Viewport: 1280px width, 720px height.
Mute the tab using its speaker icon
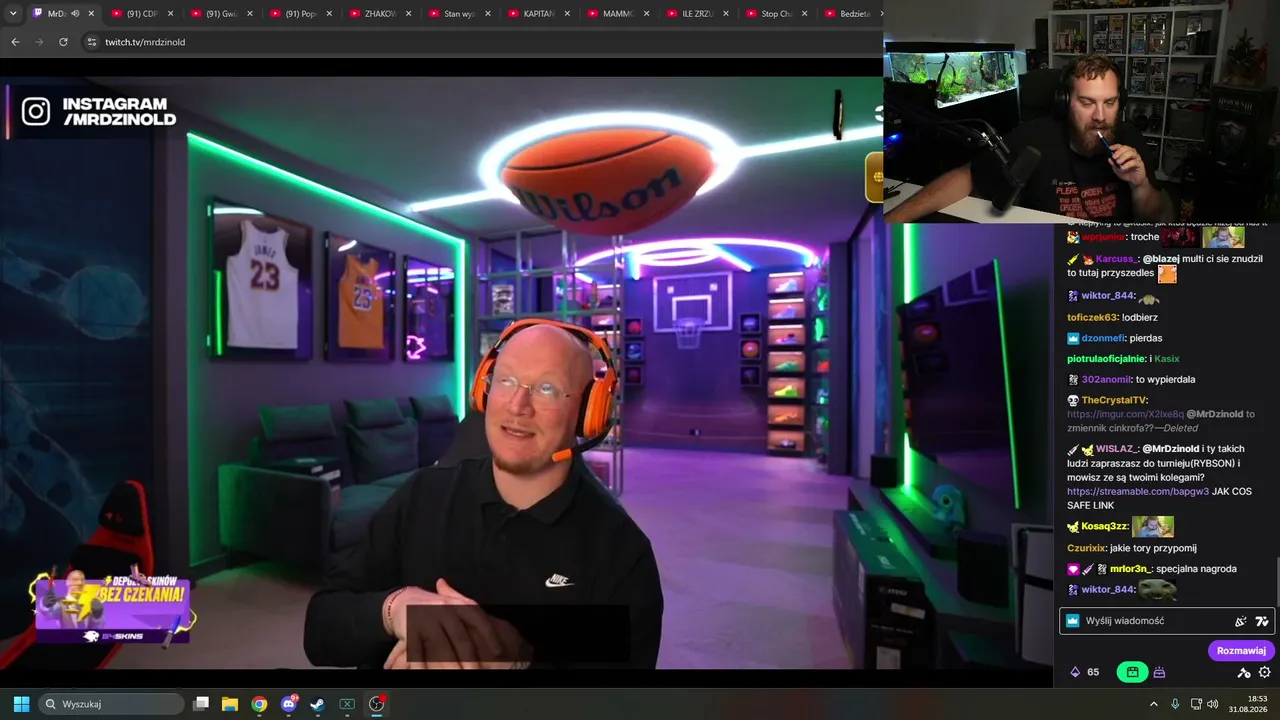[x=75, y=14]
